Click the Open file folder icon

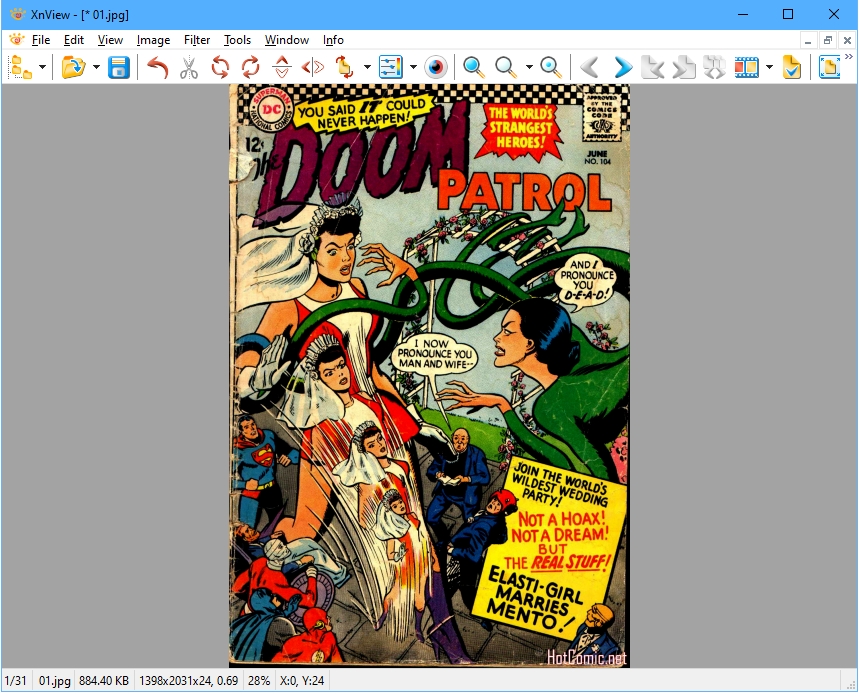point(73,67)
